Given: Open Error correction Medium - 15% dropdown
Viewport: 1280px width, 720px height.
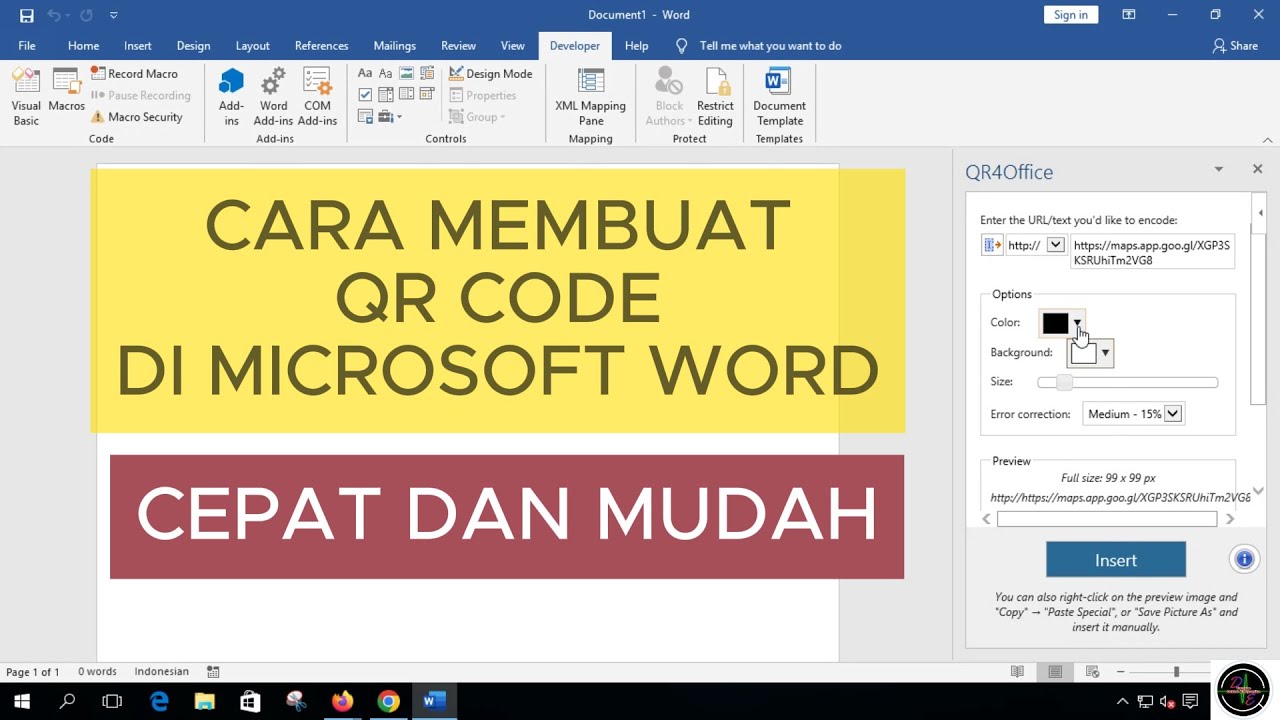Looking at the screenshot, I should [x=1134, y=414].
